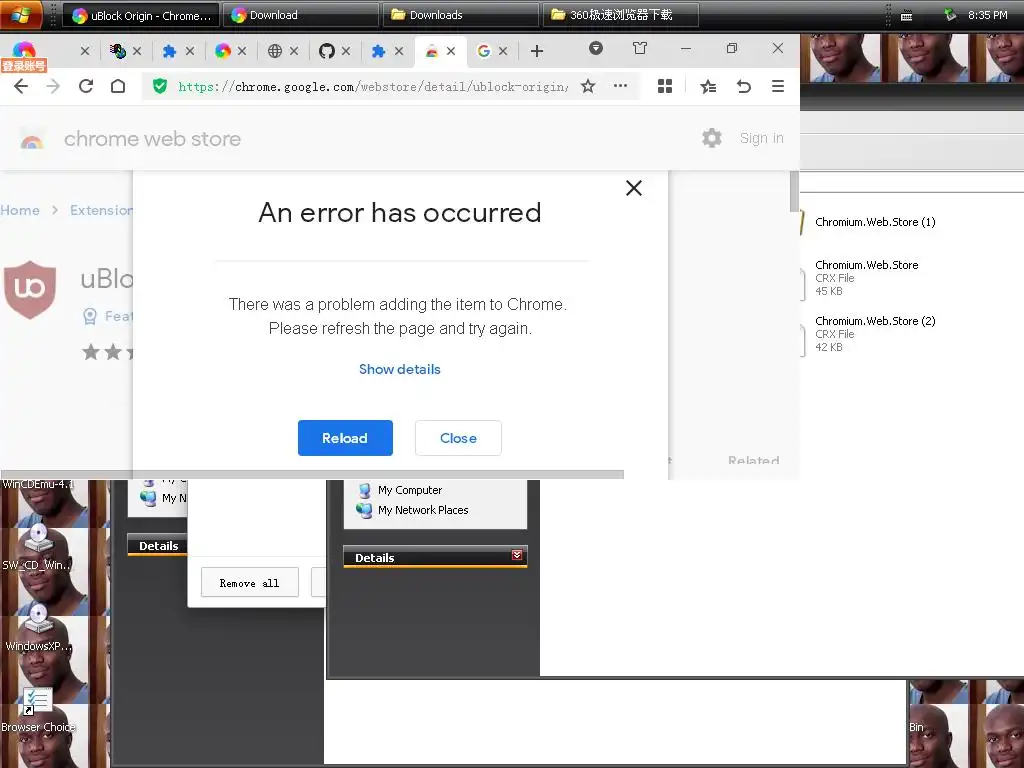The width and height of the screenshot is (1024, 768).
Task: Close the globe icon tab
Action: 294,51
